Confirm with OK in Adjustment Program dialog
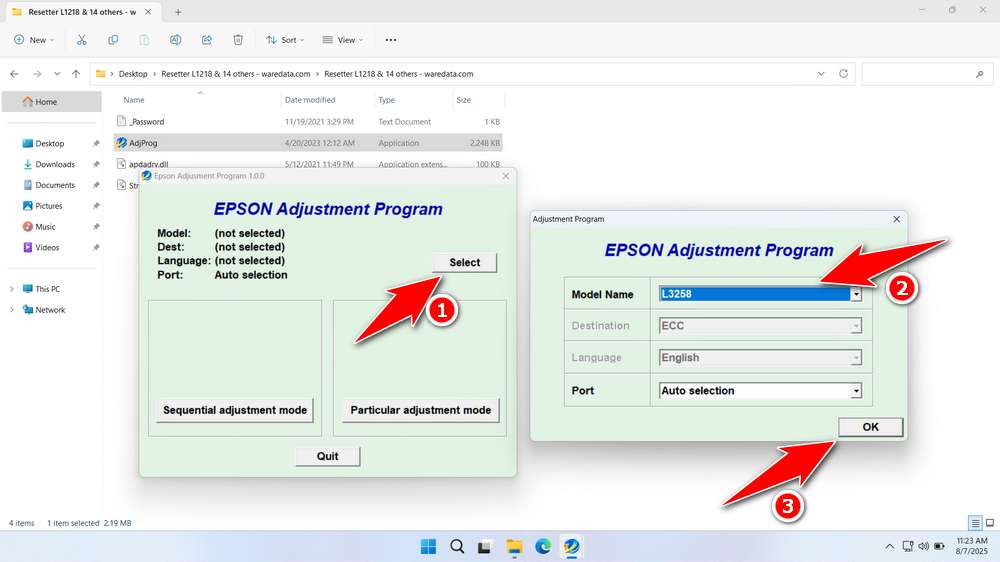The height and width of the screenshot is (562, 1000). click(x=871, y=427)
